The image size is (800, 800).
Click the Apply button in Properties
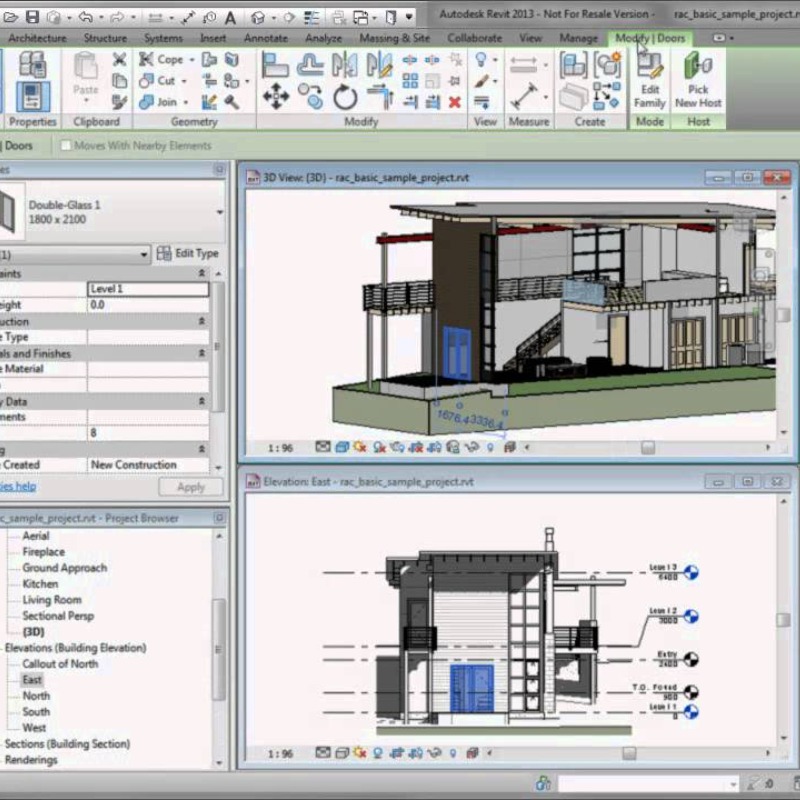190,487
